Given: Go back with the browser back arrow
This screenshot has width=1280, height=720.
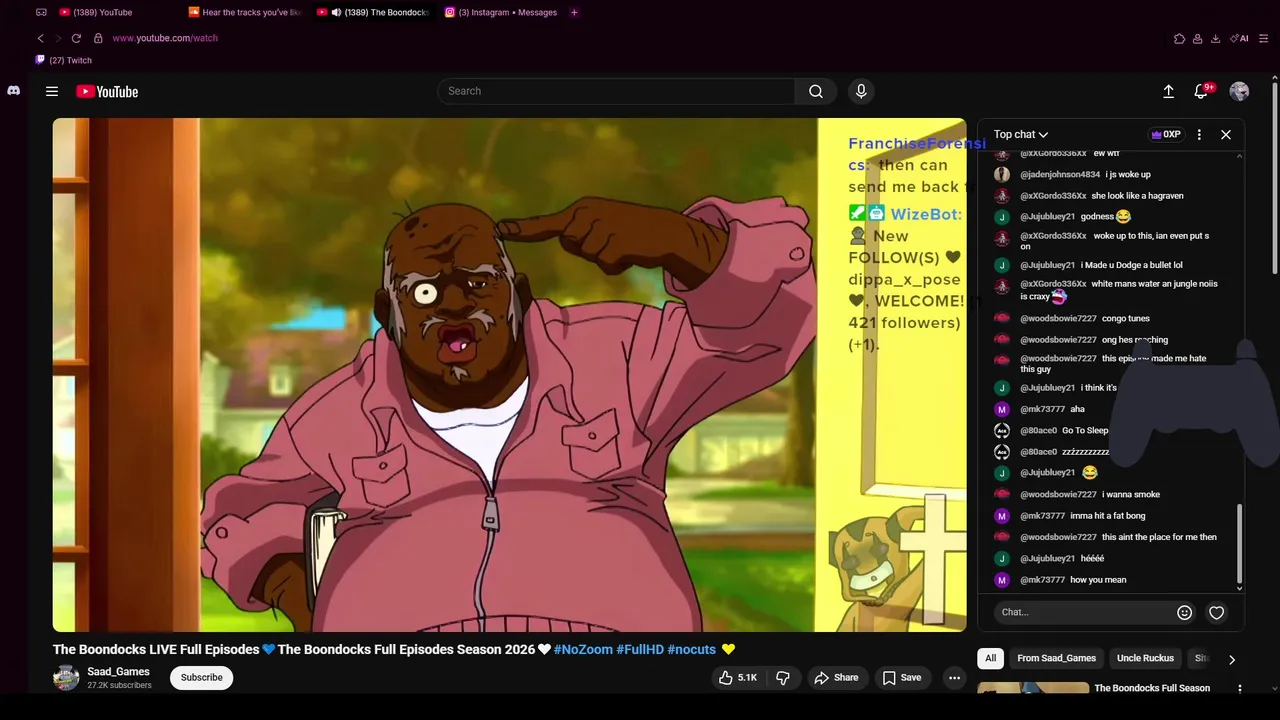Looking at the screenshot, I should (x=40, y=38).
